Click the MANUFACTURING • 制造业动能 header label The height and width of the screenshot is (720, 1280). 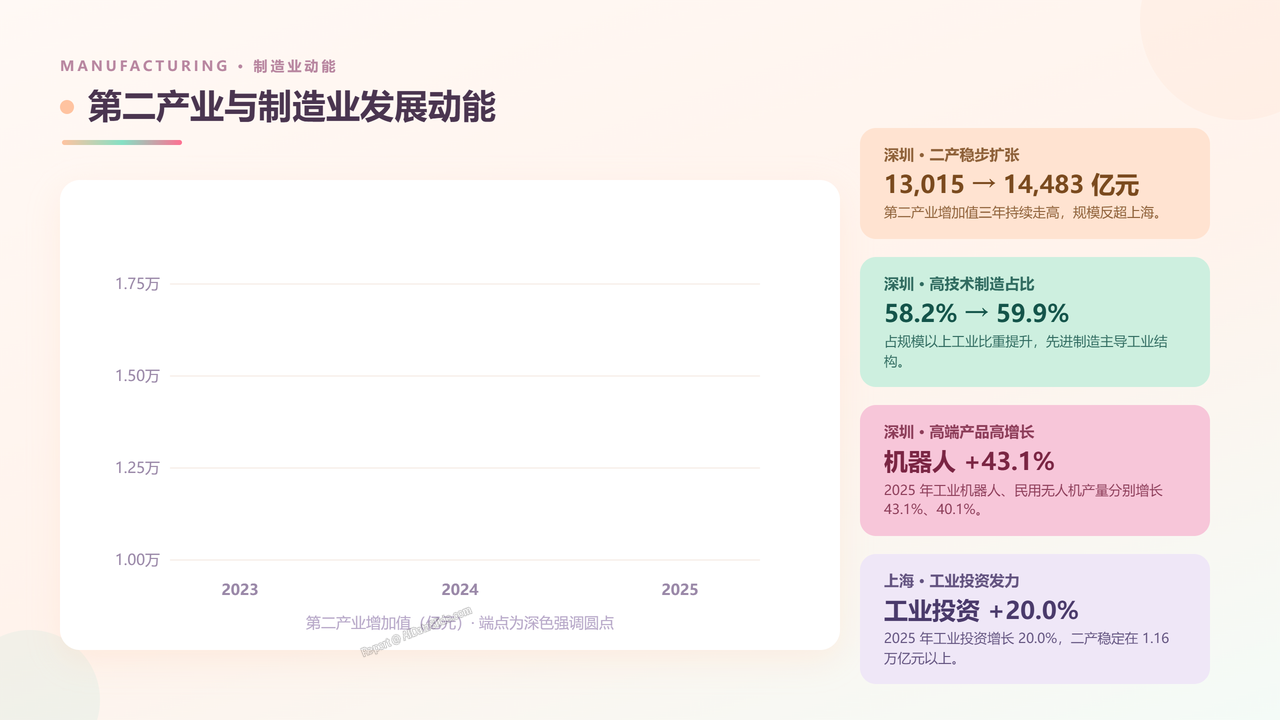[198, 66]
